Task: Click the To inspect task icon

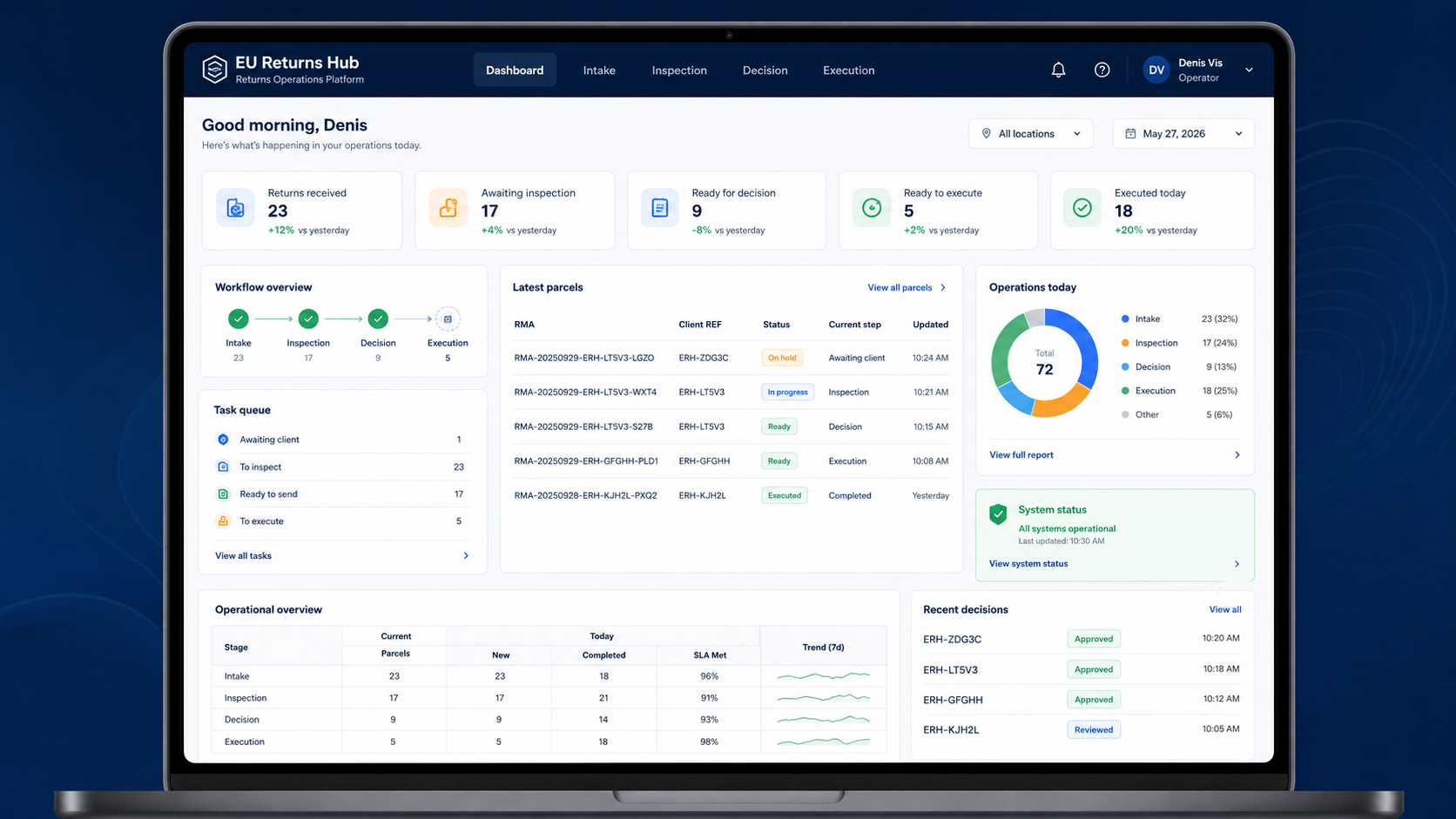Action: point(223,467)
